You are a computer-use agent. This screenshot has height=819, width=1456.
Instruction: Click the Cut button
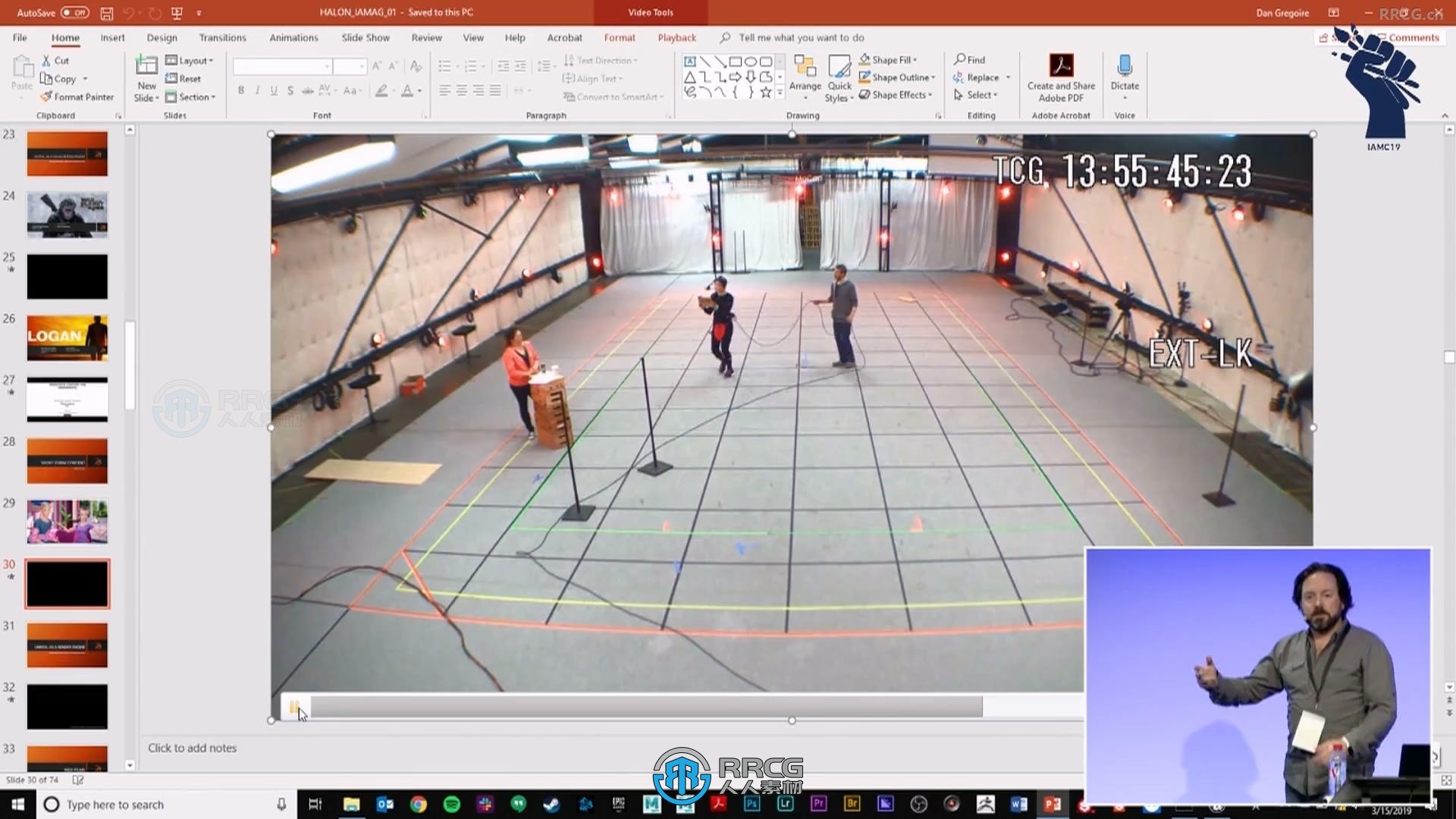tap(55, 61)
